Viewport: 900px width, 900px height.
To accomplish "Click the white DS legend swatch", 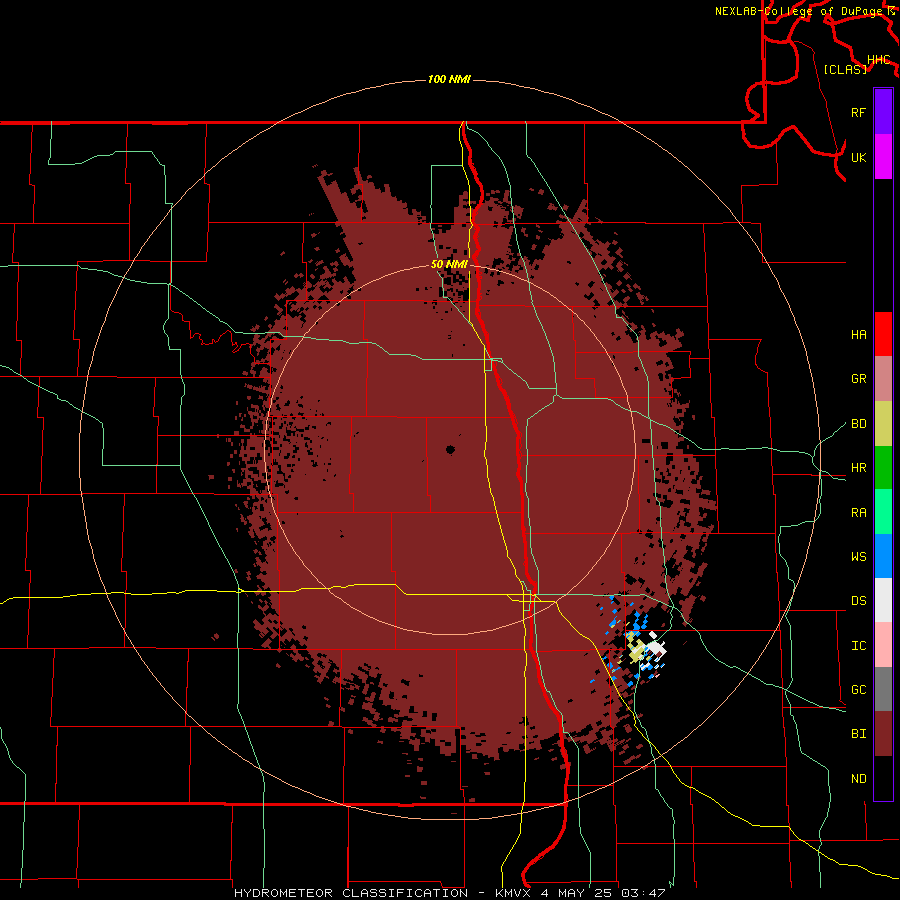I will [x=883, y=600].
